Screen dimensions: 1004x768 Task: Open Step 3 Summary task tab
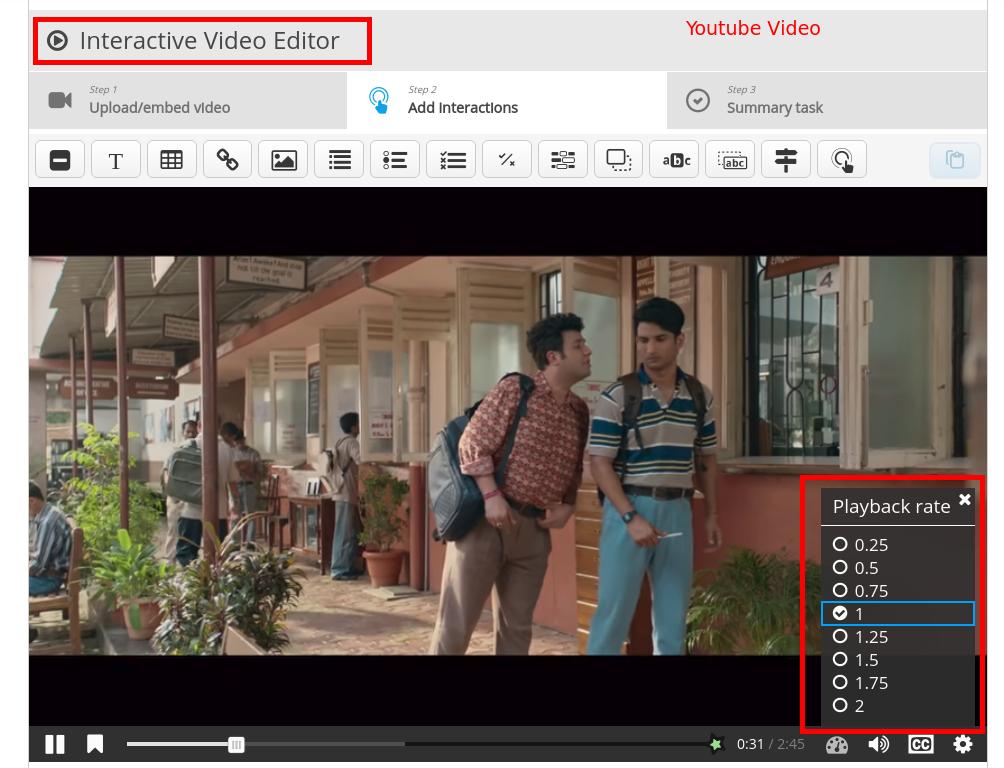coord(827,101)
